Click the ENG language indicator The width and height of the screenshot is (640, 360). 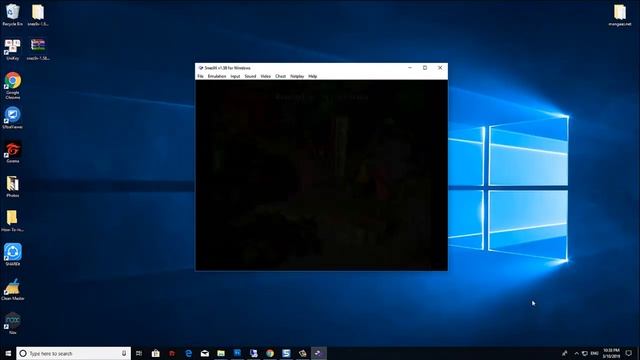pos(595,353)
